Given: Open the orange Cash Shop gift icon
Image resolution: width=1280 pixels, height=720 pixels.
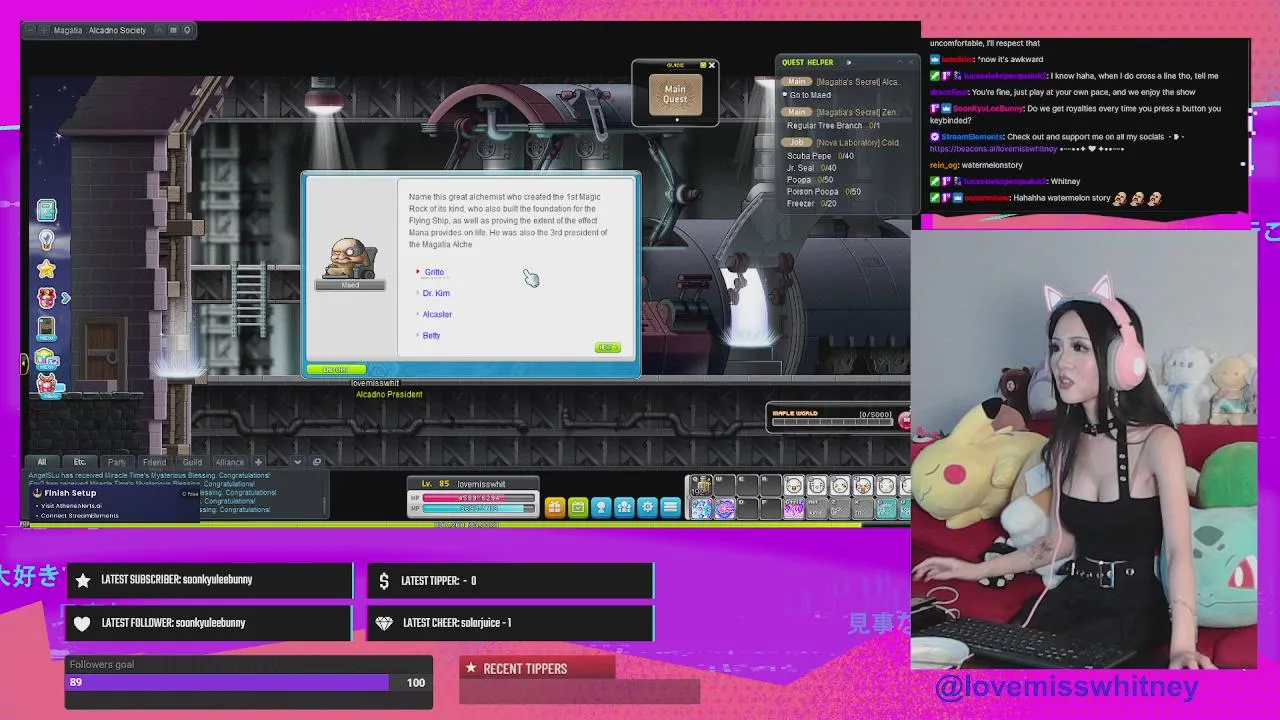Looking at the screenshot, I should tap(555, 507).
